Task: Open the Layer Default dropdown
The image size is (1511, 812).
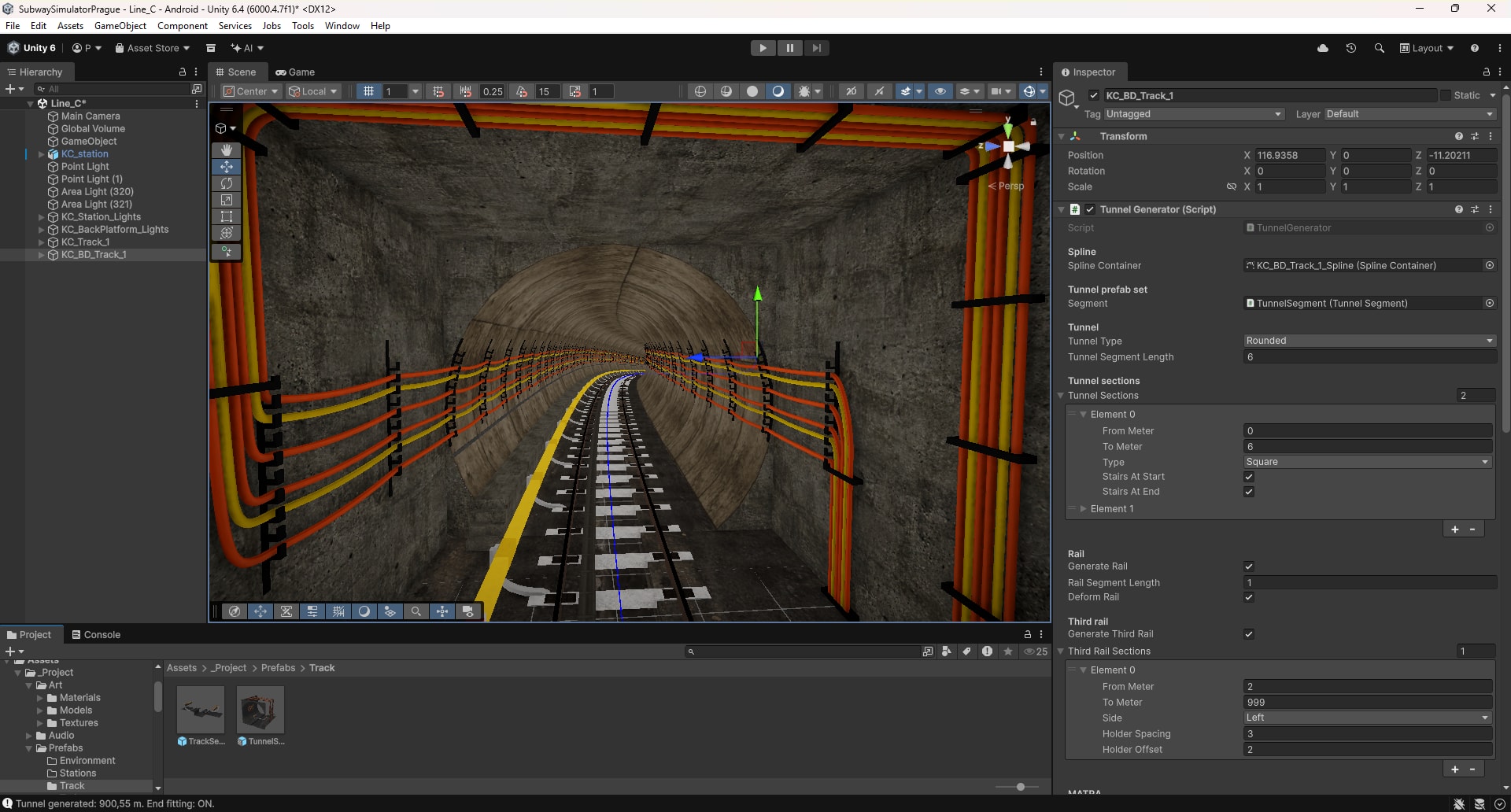Action: (x=1409, y=114)
